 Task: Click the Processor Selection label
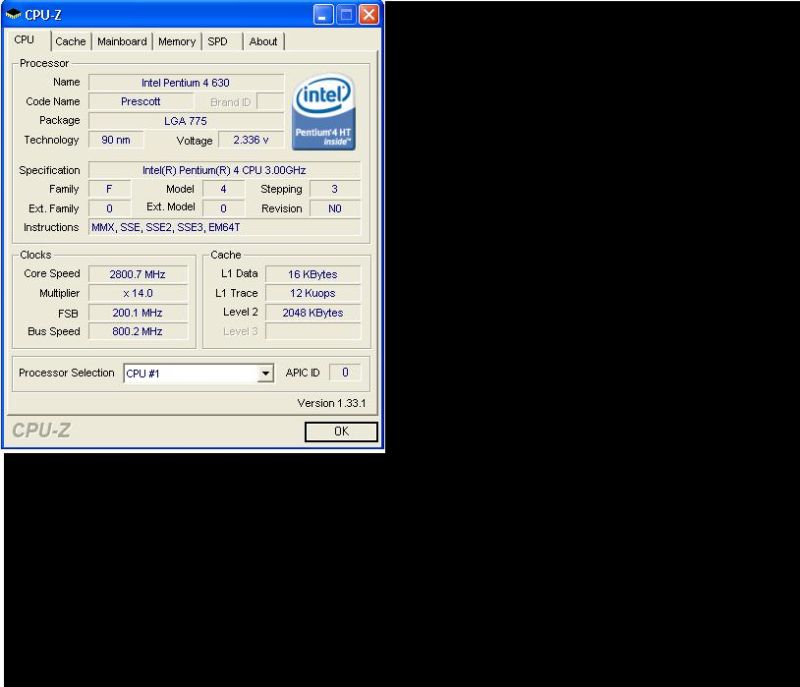66,373
